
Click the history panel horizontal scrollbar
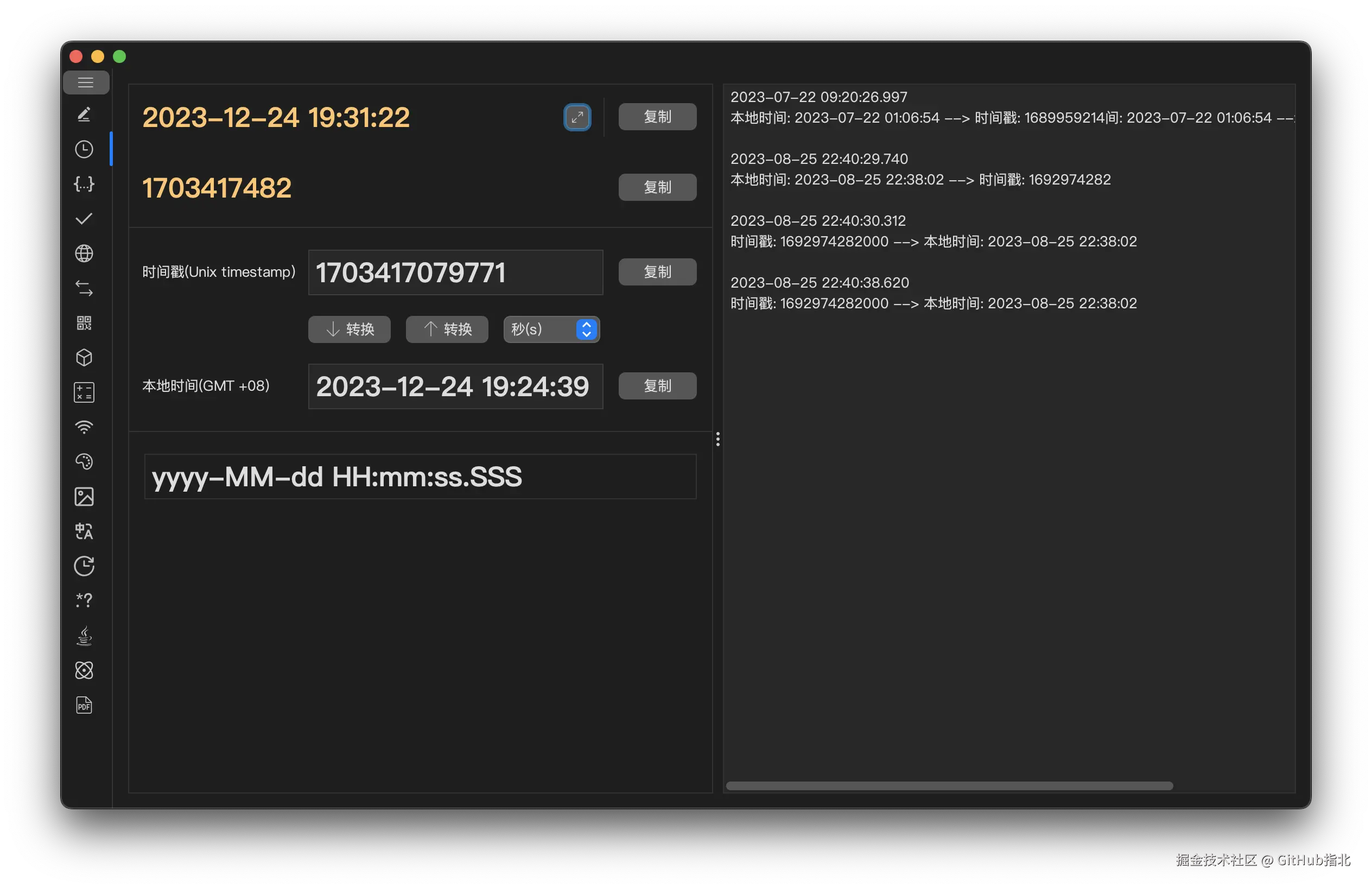tap(949, 786)
